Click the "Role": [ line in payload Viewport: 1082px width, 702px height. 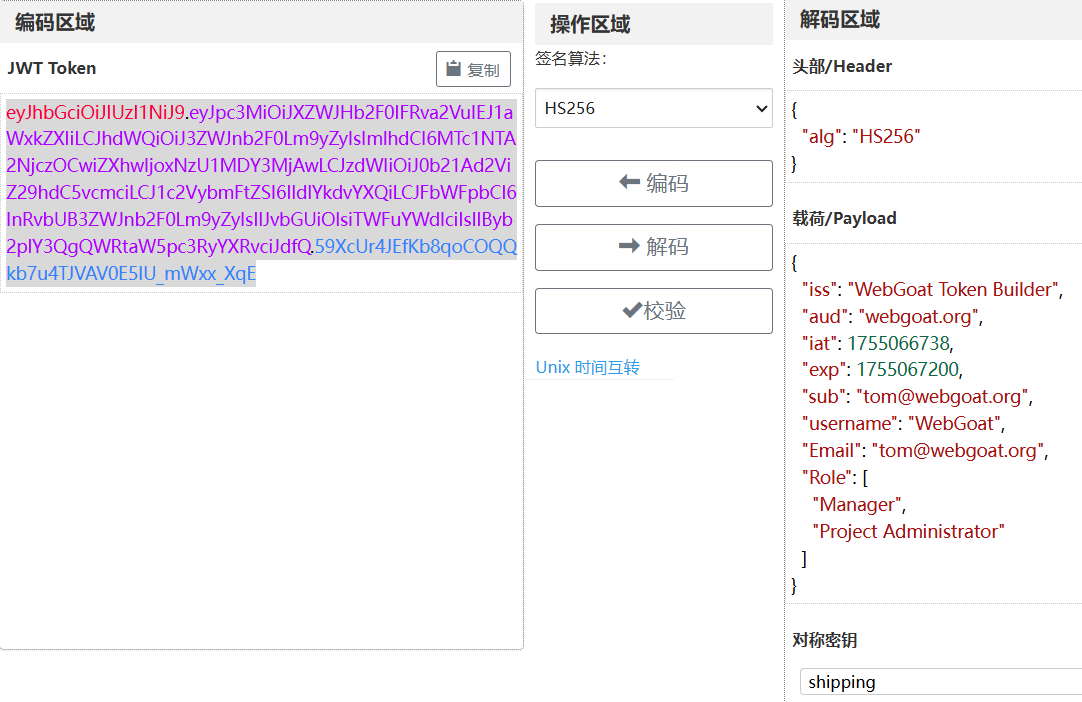835,477
